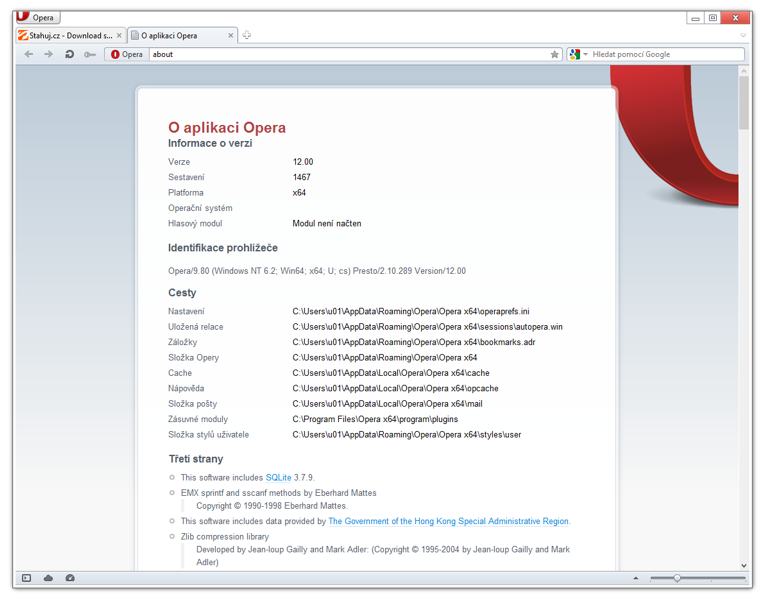This screenshot has height=600, width=764.
Task: Close the O aplikaci Opera tab
Action: click(x=230, y=36)
